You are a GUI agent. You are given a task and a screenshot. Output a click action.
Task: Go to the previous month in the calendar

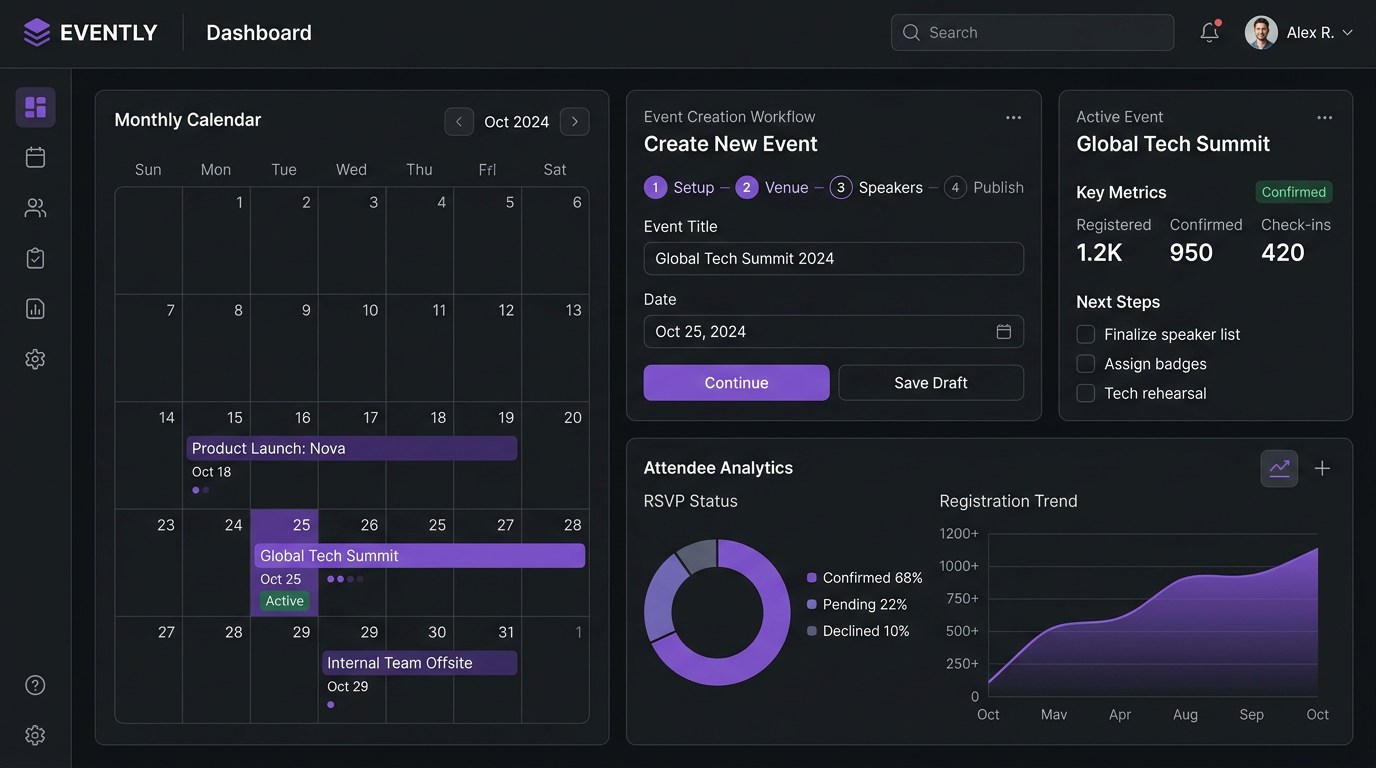[459, 121]
